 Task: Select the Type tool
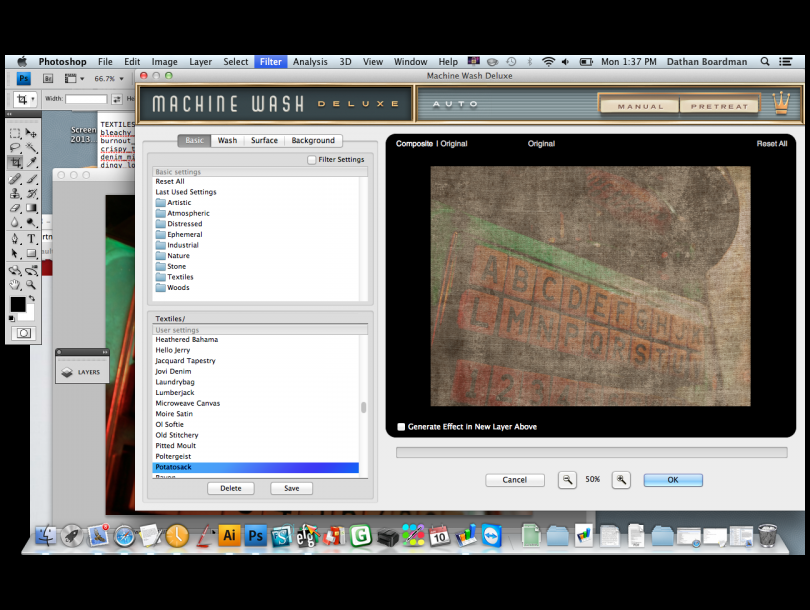(31, 239)
